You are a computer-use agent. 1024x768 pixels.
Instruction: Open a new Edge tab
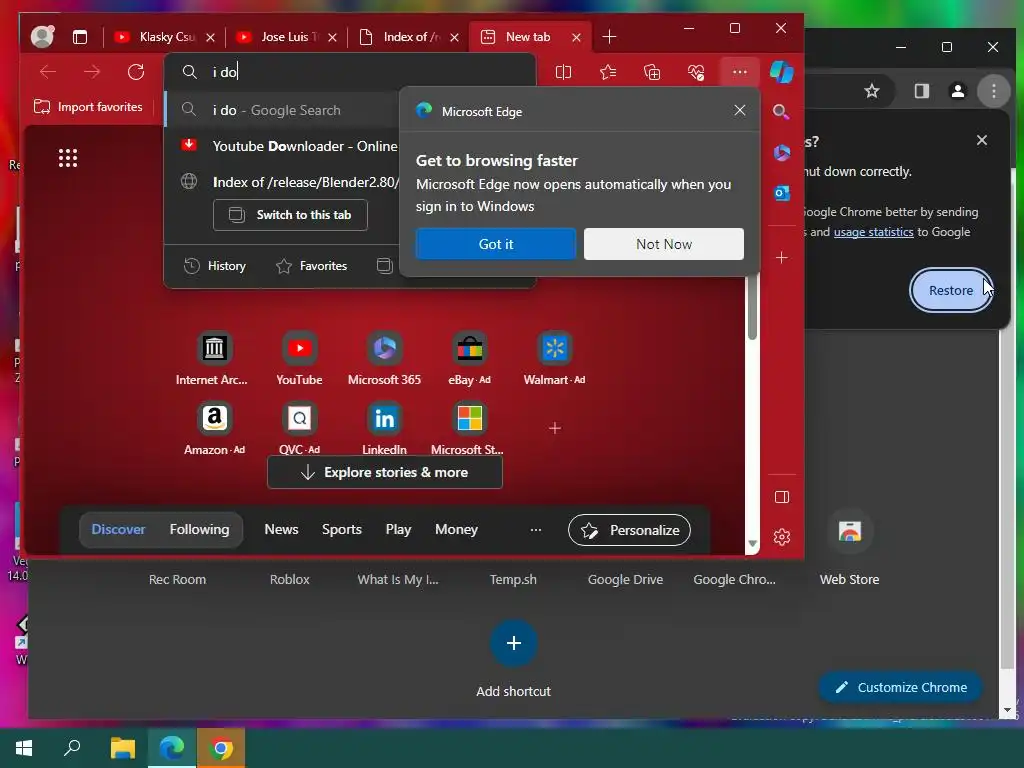[x=609, y=37]
